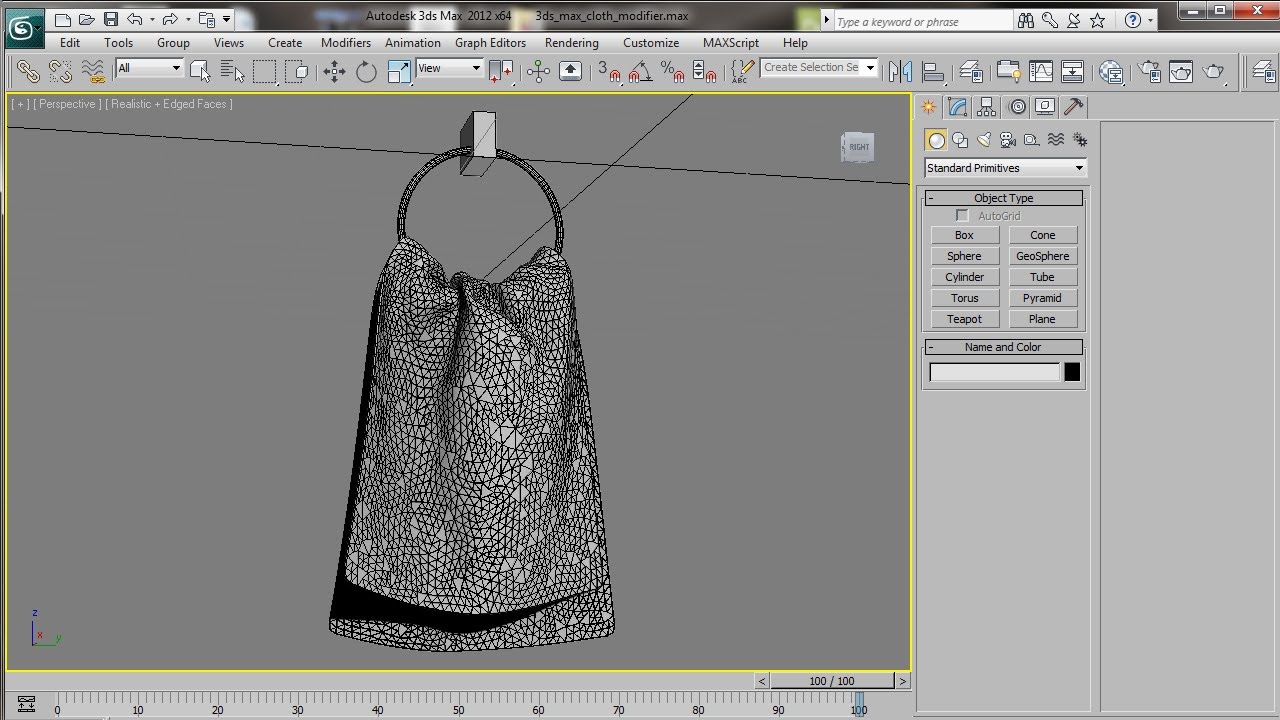This screenshot has height=720, width=1280.
Task: Toggle the AutoGrid checkbox
Action: point(962,216)
